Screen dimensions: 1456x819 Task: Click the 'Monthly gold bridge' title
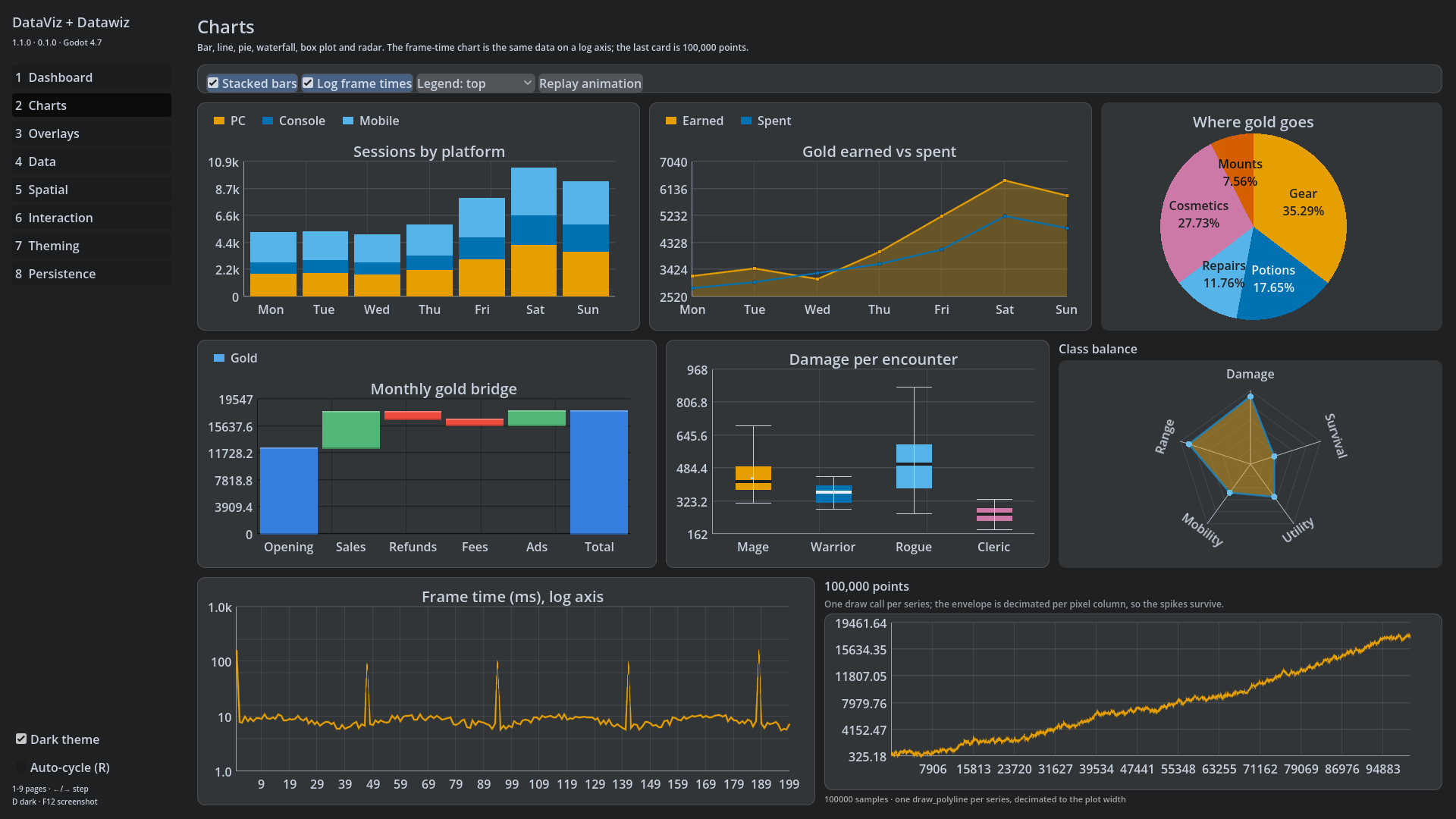(444, 389)
